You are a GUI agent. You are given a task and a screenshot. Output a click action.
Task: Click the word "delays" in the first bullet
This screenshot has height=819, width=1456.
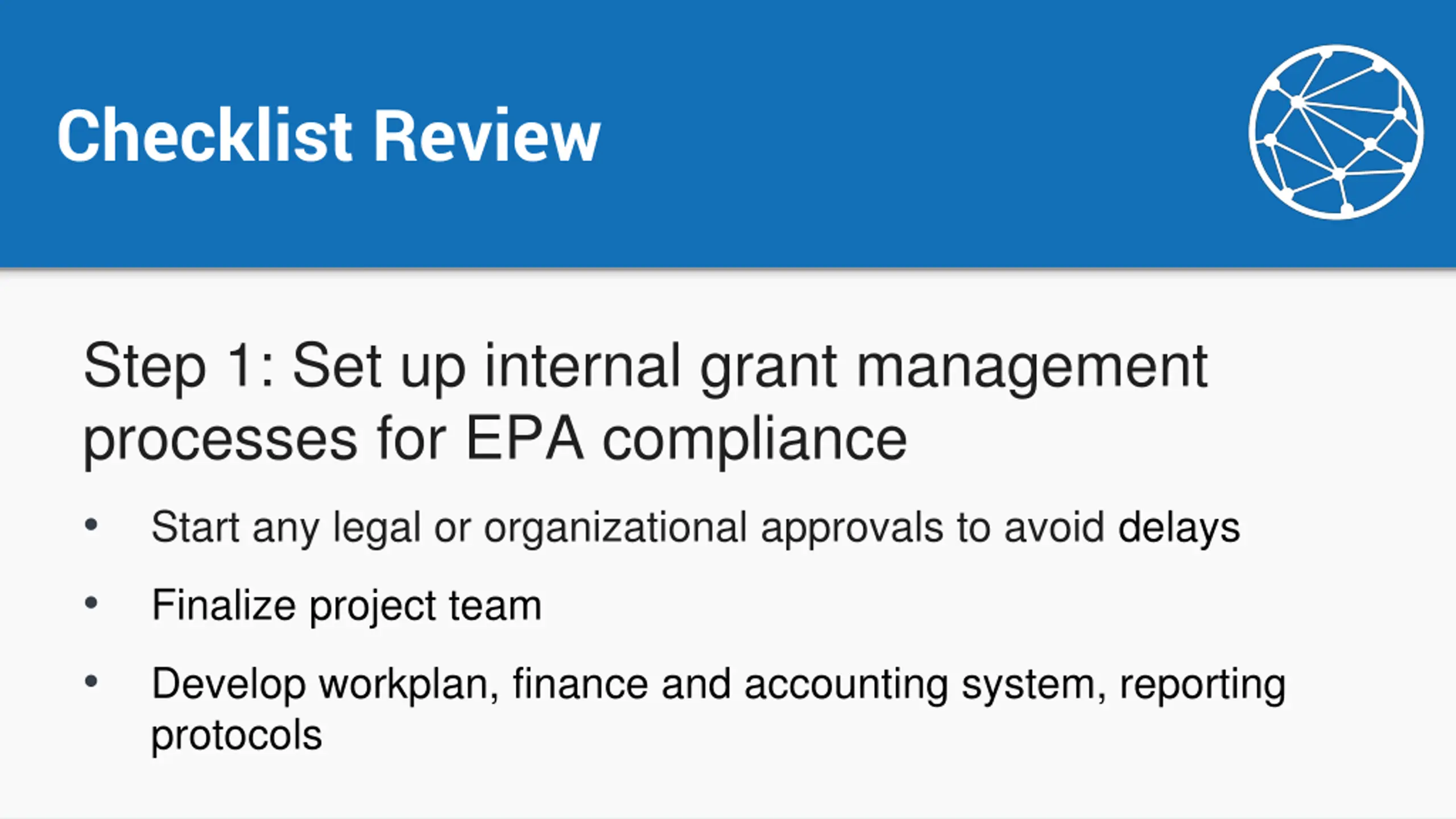tap(1179, 529)
